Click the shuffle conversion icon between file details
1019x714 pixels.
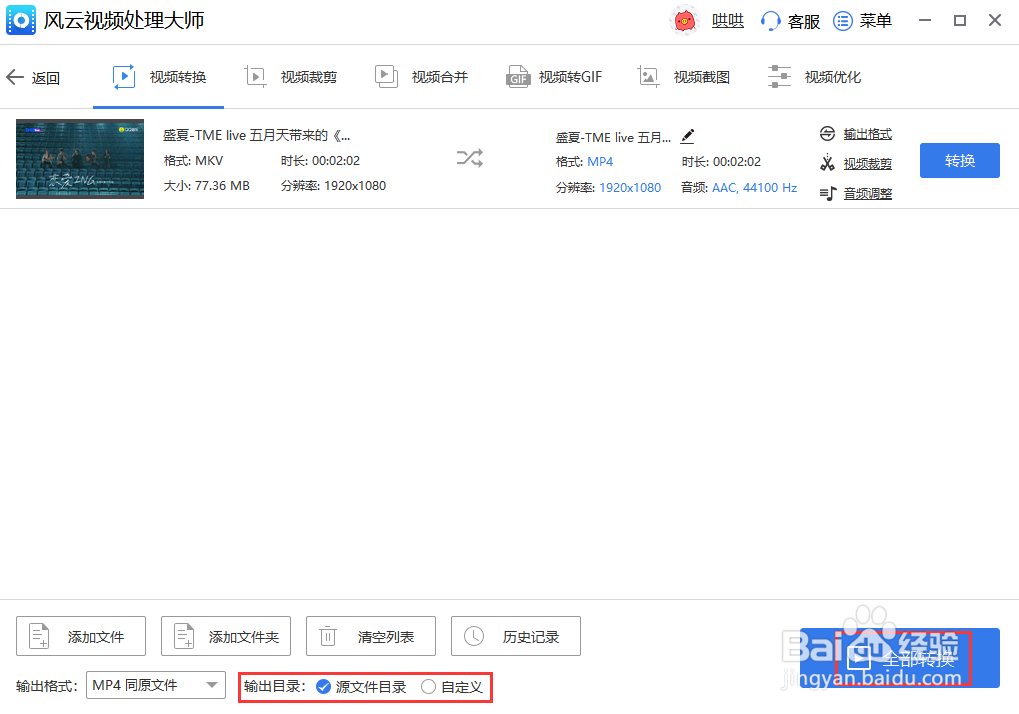469,159
